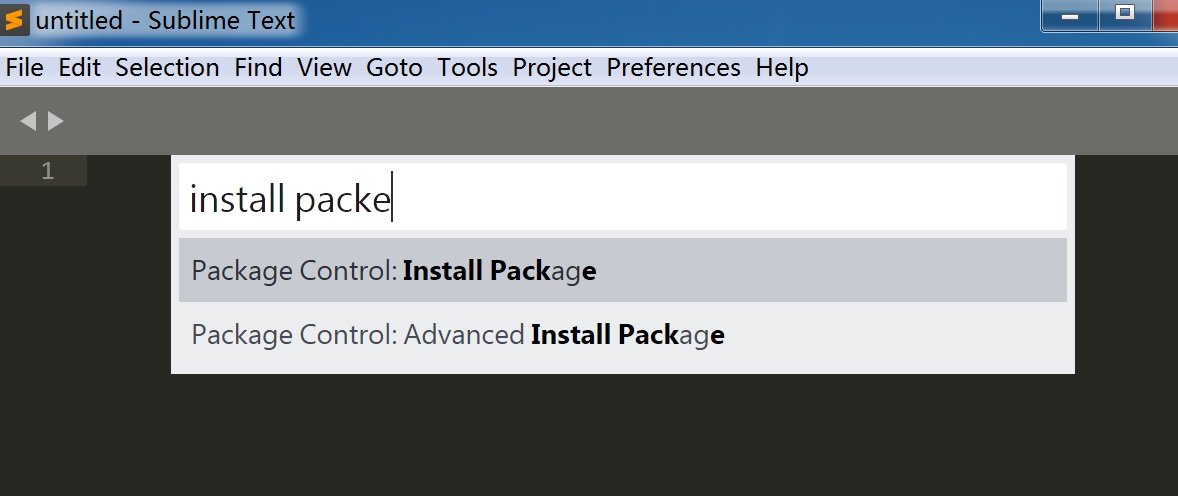Choose Package Control: Advanced Install Package
1178x496 pixels.
pos(623,334)
